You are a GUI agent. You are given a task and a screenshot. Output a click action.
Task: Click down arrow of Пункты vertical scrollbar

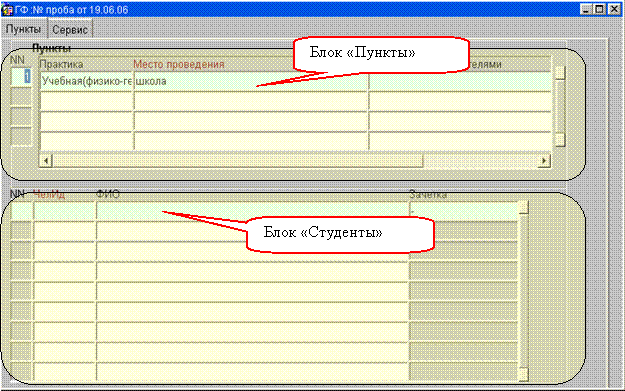tap(560, 140)
